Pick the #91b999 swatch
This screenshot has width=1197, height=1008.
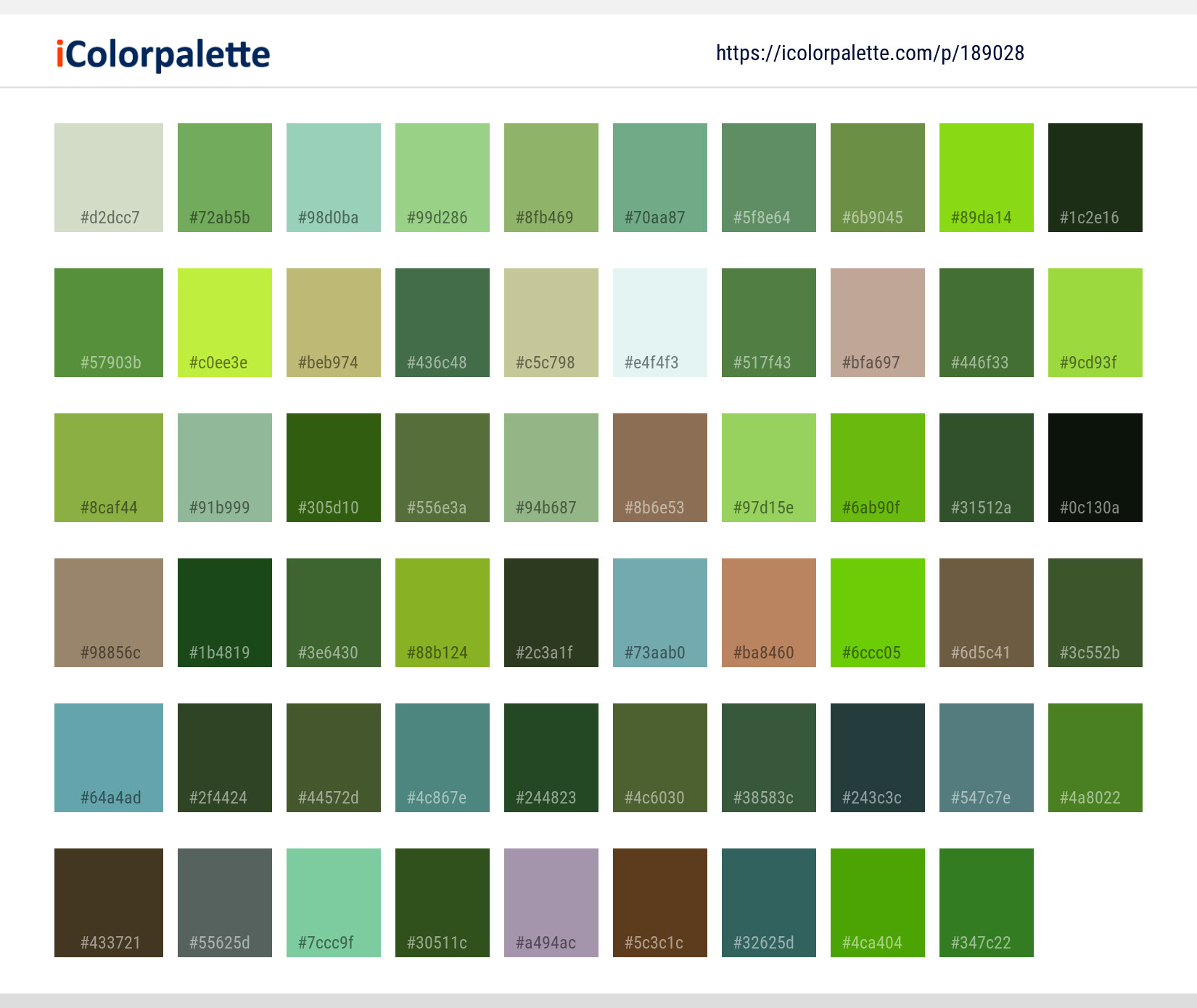pos(225,468)
